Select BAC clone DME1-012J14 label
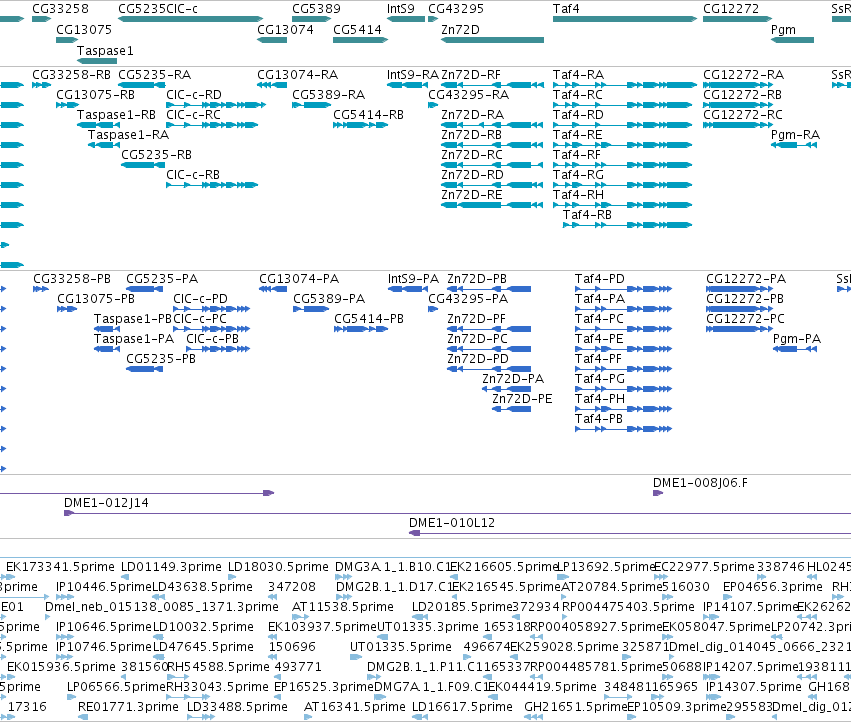The image size is (851, 722). click(x=106, y=503)
